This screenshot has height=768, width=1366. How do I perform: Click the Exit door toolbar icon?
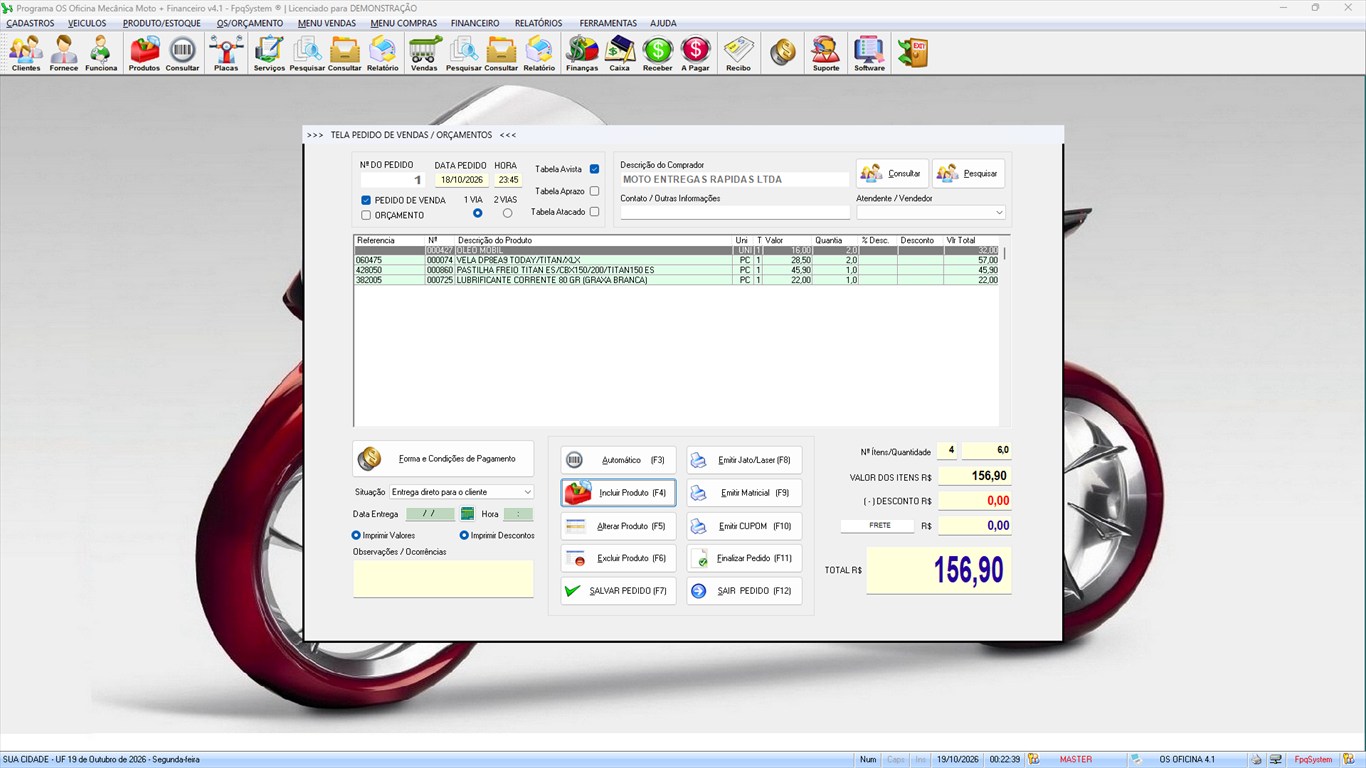coord(912,53)
